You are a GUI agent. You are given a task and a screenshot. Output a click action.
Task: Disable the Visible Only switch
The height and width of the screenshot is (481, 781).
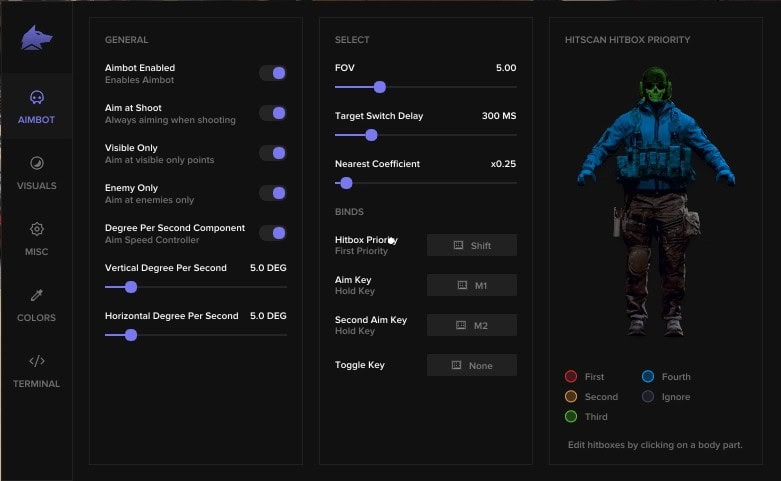click(273, 153)
